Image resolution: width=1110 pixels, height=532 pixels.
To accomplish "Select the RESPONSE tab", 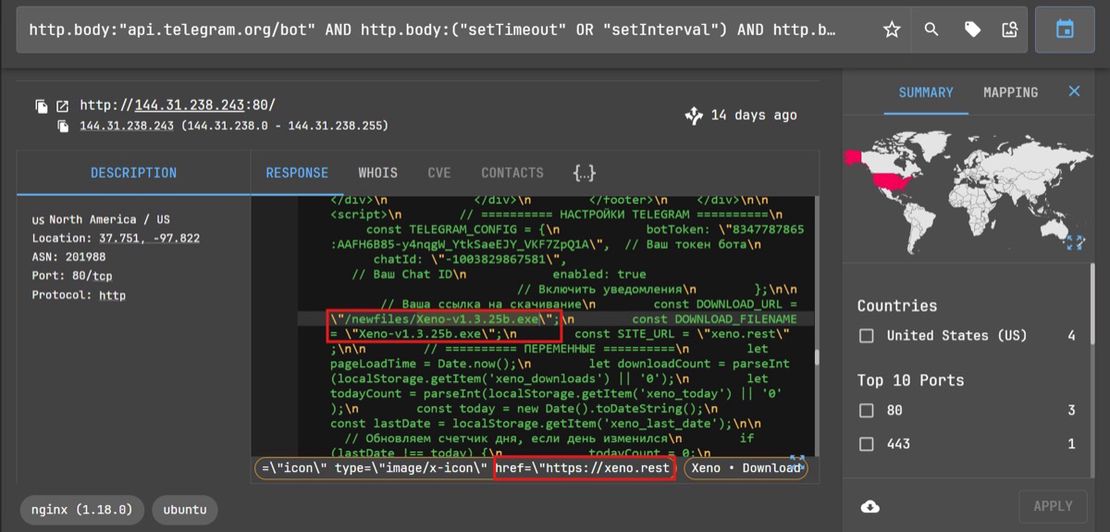I will coord(297,173).
